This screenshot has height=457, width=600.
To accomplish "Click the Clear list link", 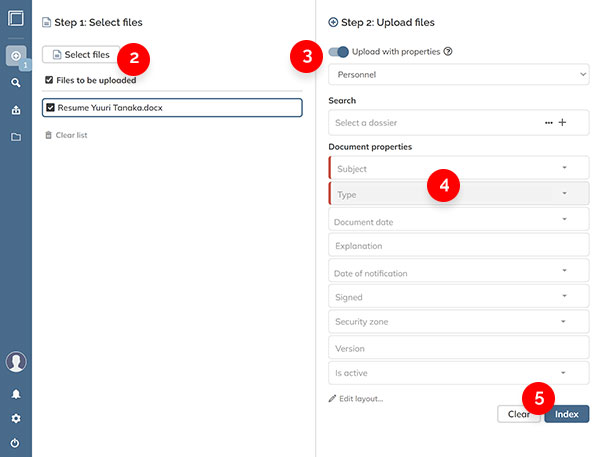I will [x=66, y=135].
